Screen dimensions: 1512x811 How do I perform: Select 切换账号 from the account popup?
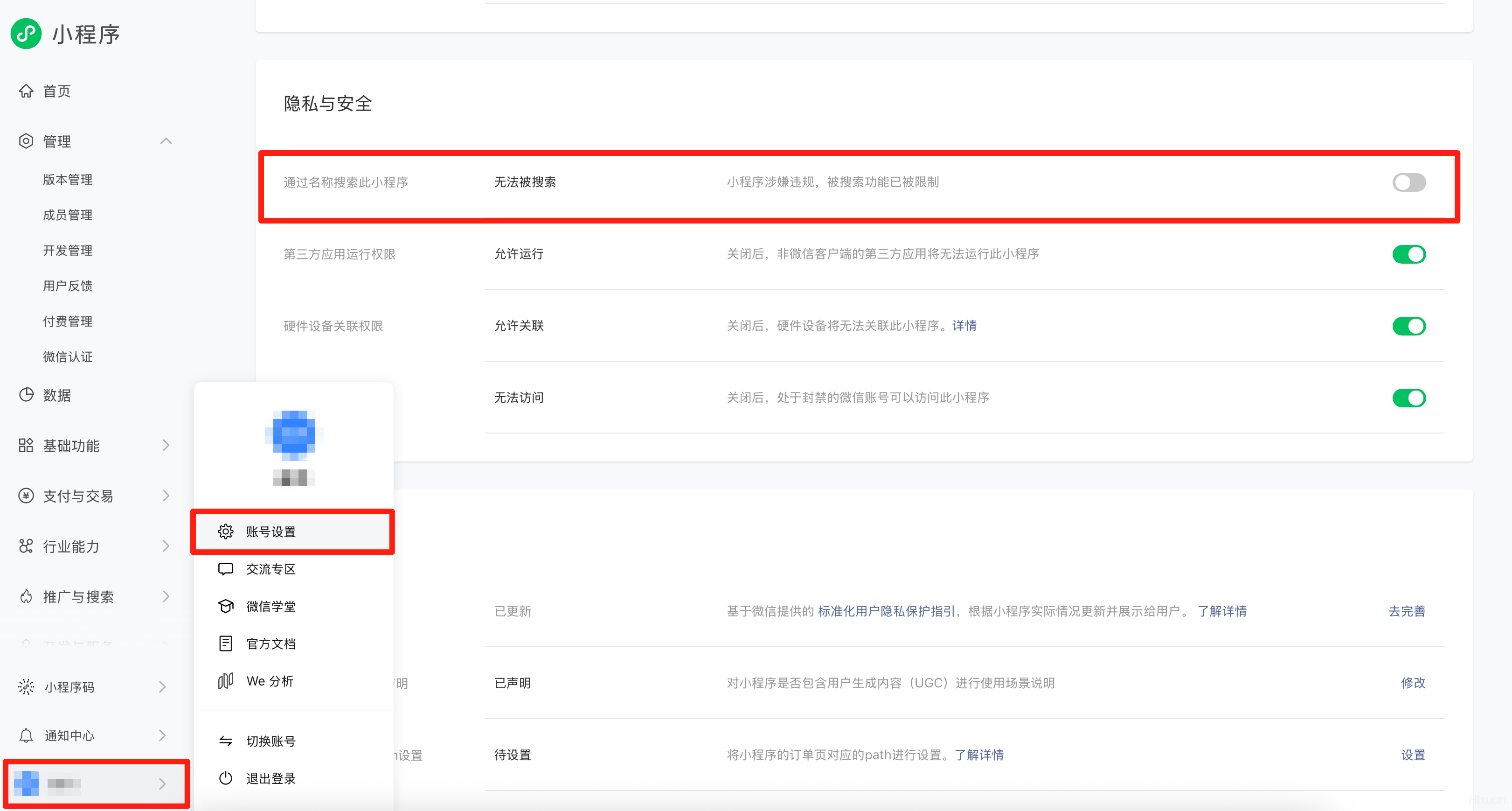[x=270, y=741]
